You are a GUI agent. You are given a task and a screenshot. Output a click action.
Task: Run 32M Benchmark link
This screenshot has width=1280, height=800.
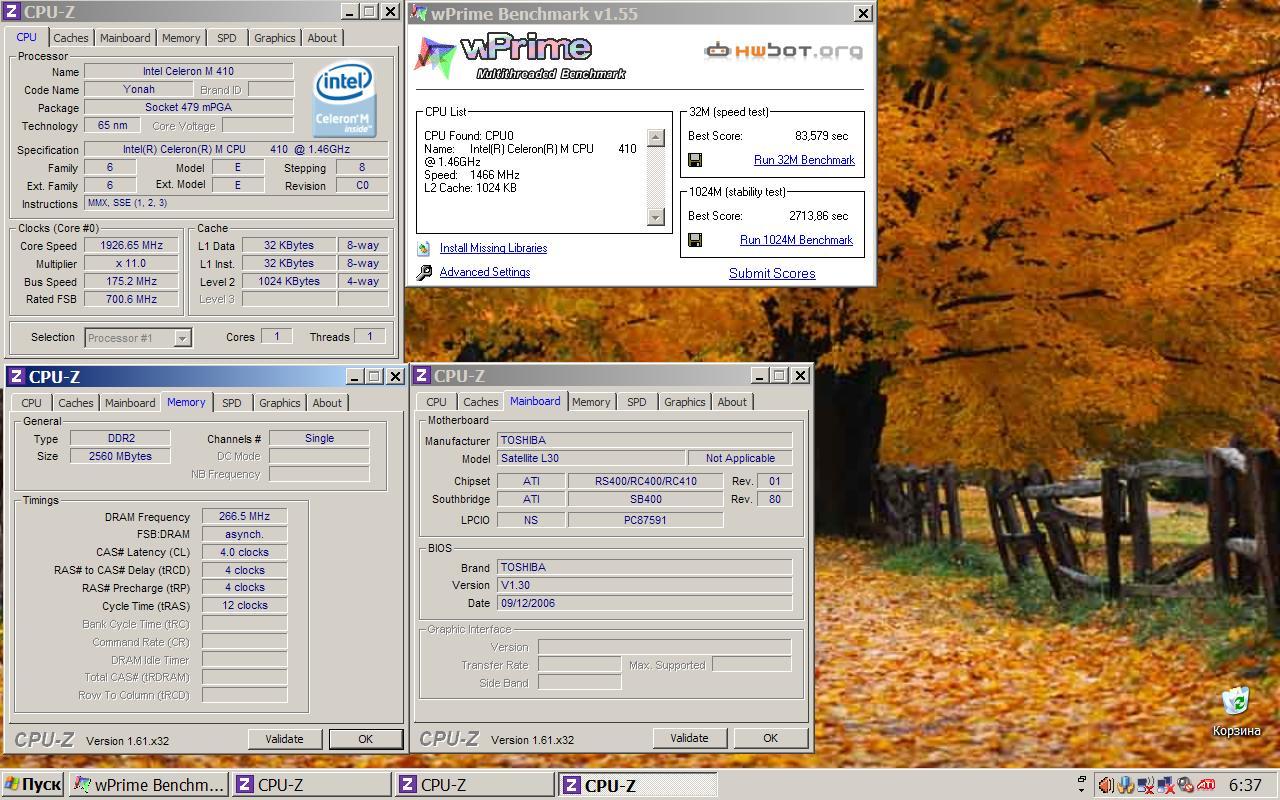(x=804, y=160)
